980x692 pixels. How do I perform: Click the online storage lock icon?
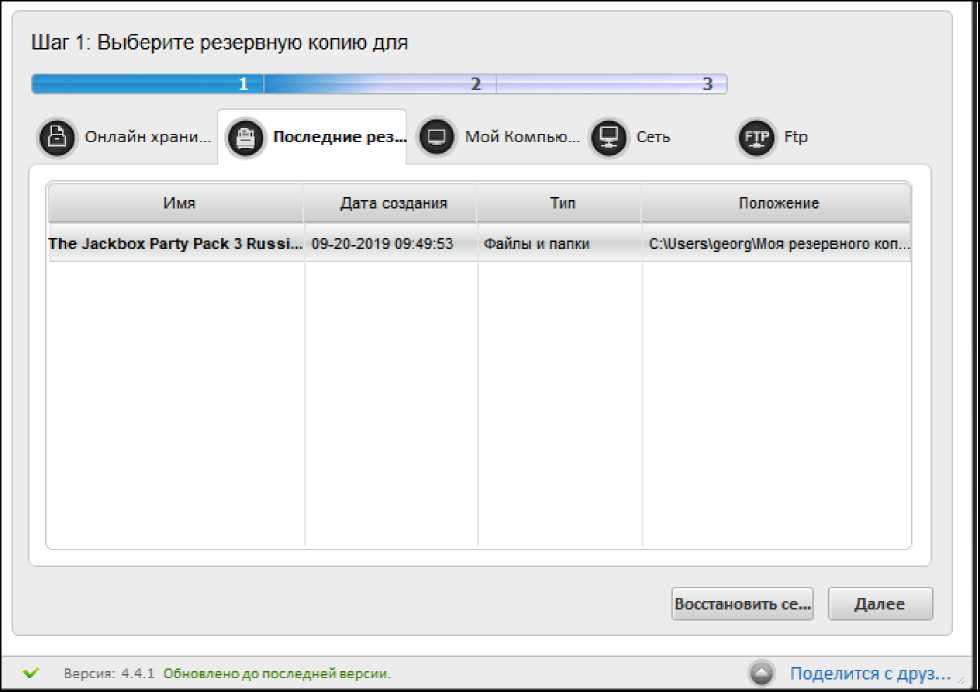(x=57, y=137)
